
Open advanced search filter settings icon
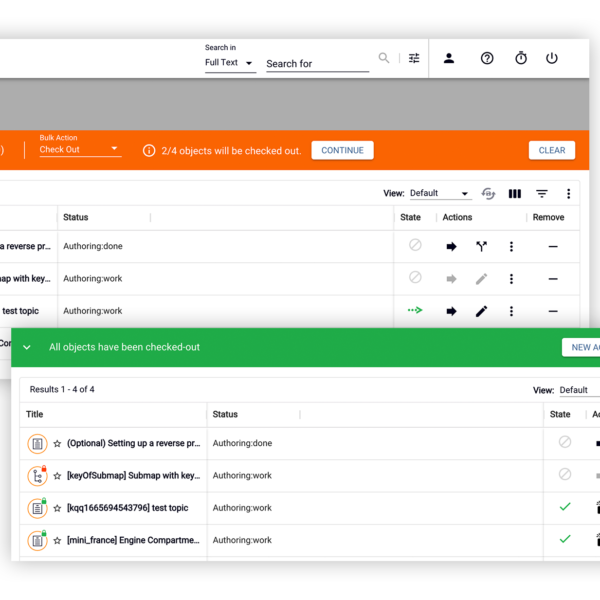coord(414,58)
